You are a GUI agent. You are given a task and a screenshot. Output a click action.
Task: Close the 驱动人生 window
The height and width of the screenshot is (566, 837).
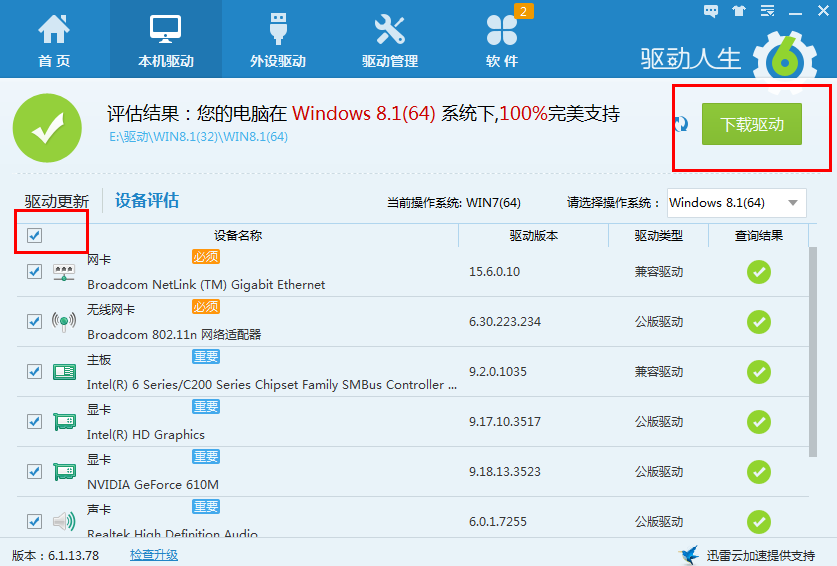pyautogui.click(x=823, y=11)
